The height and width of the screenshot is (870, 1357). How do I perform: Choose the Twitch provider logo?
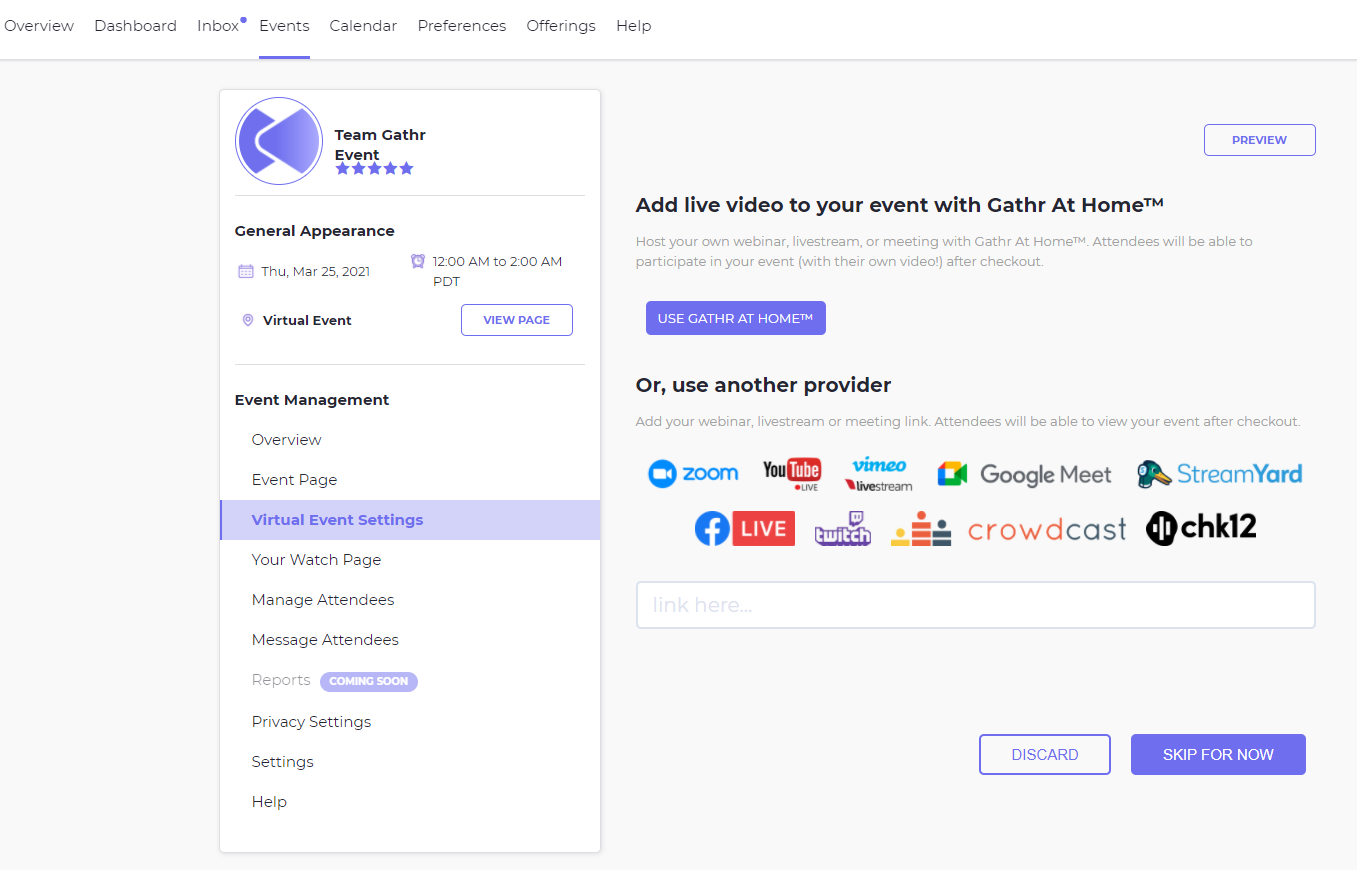point(842,529)
